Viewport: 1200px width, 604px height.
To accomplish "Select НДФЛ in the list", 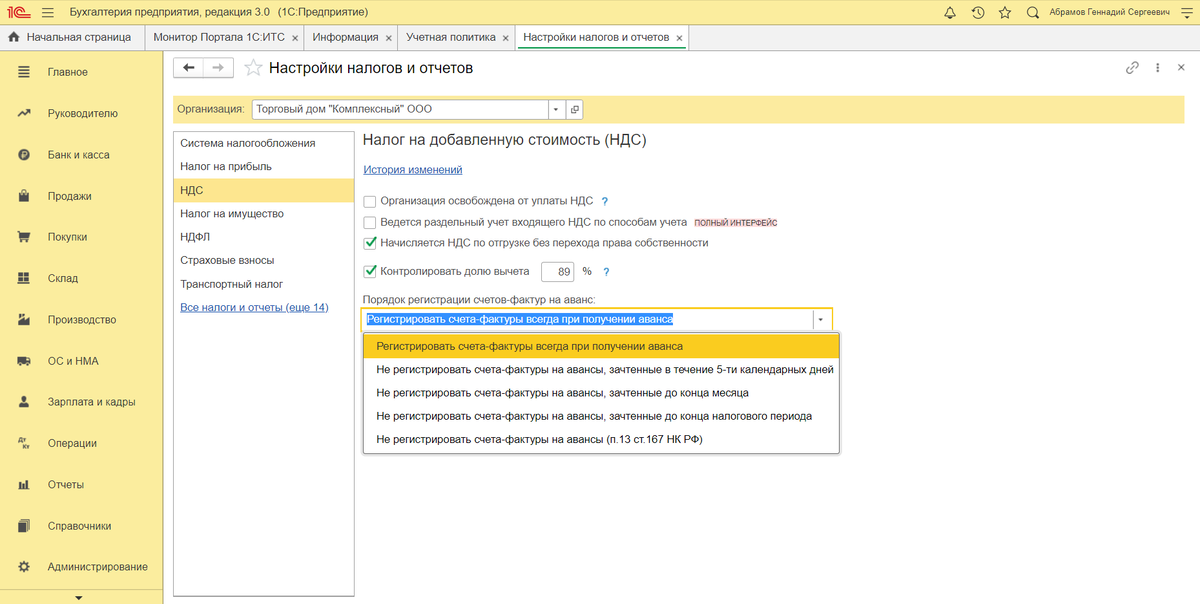I will (264, 237).
